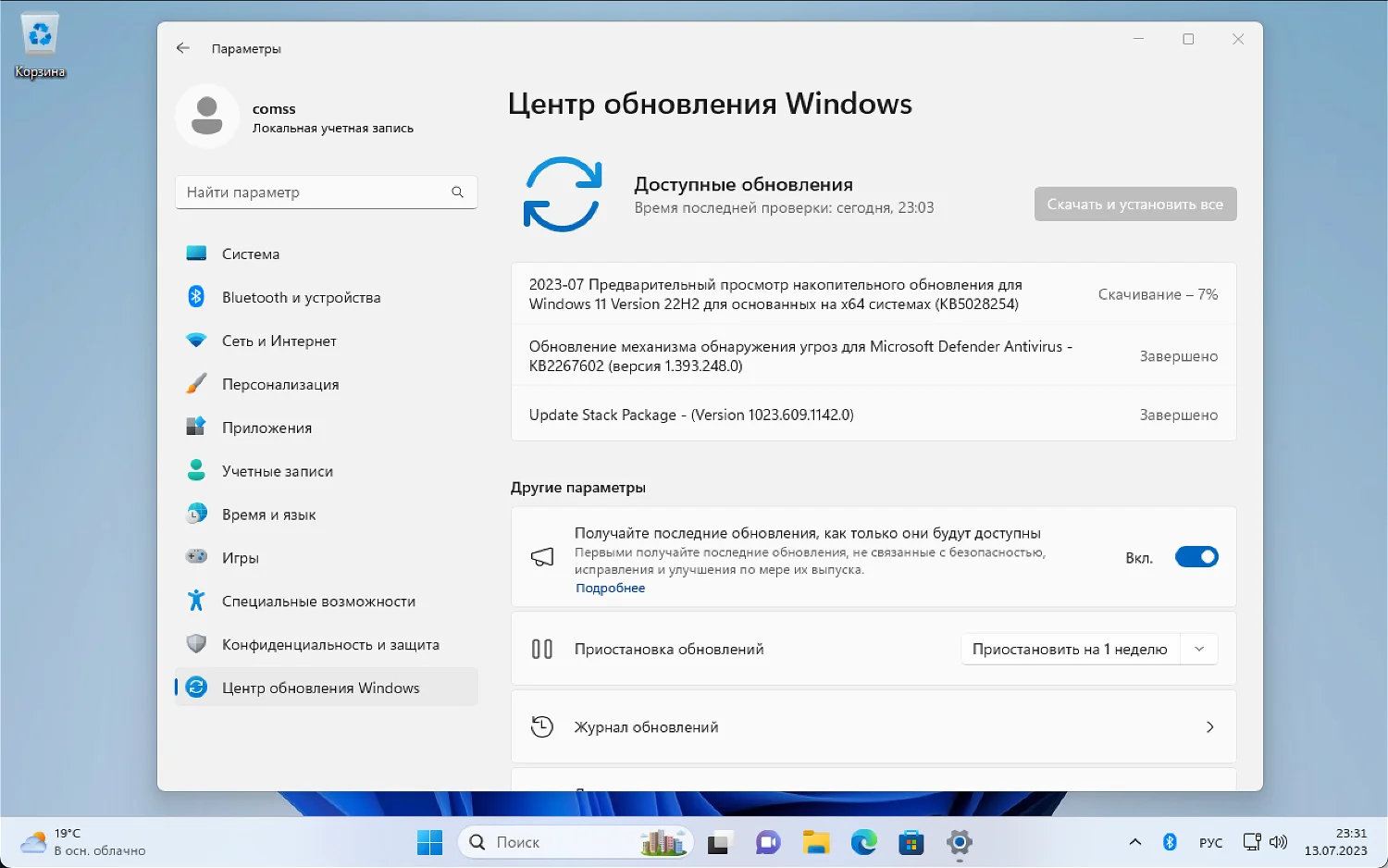The width and height of the screenshot is (1388, 868).
Task: Open File Explorer from taskbar
Action: [x=816, y=843]
